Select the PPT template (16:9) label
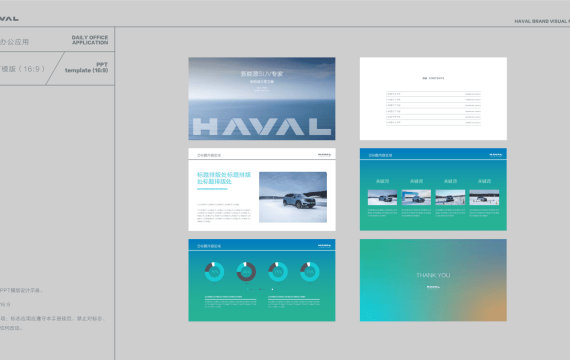 87,68
